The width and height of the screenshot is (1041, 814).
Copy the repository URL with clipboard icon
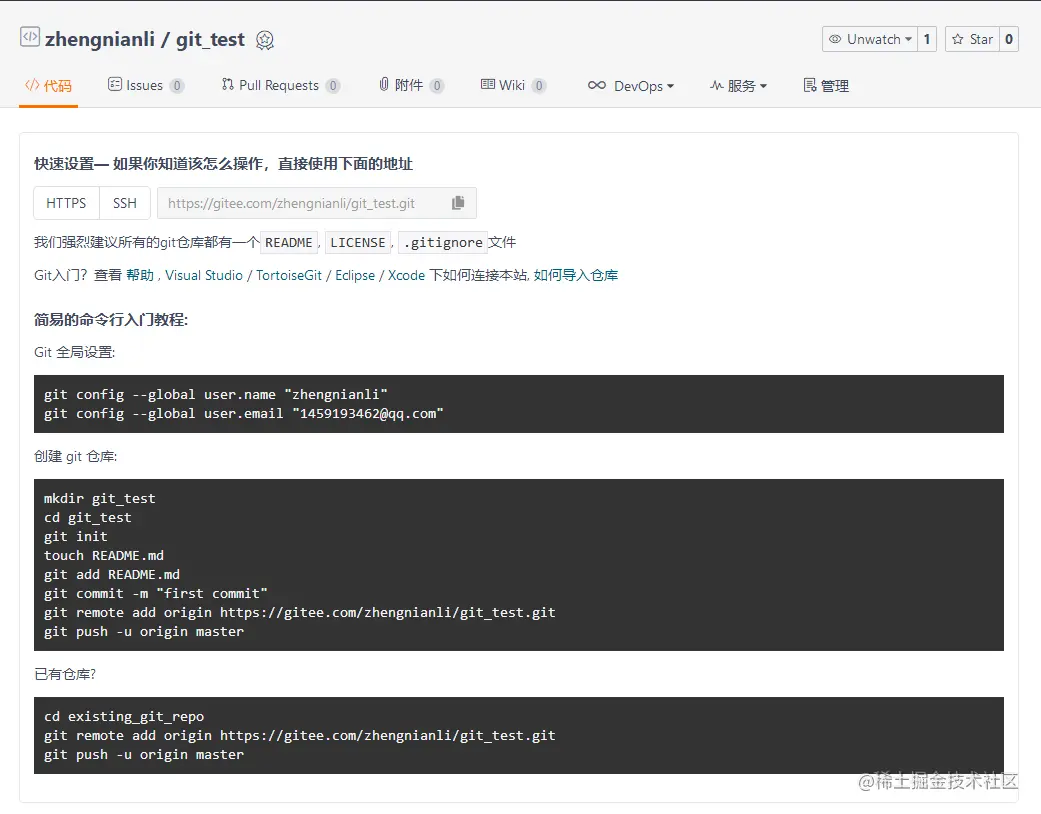pos(458,203)
